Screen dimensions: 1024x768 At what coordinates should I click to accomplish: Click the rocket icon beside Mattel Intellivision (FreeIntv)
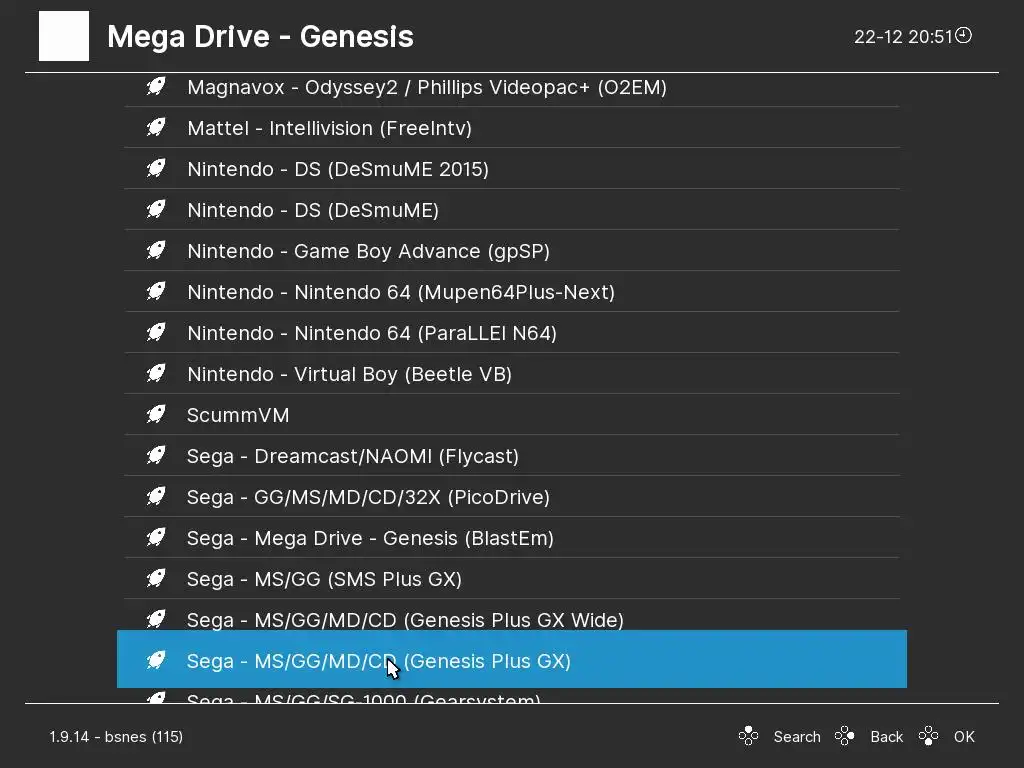coord(156,127)
